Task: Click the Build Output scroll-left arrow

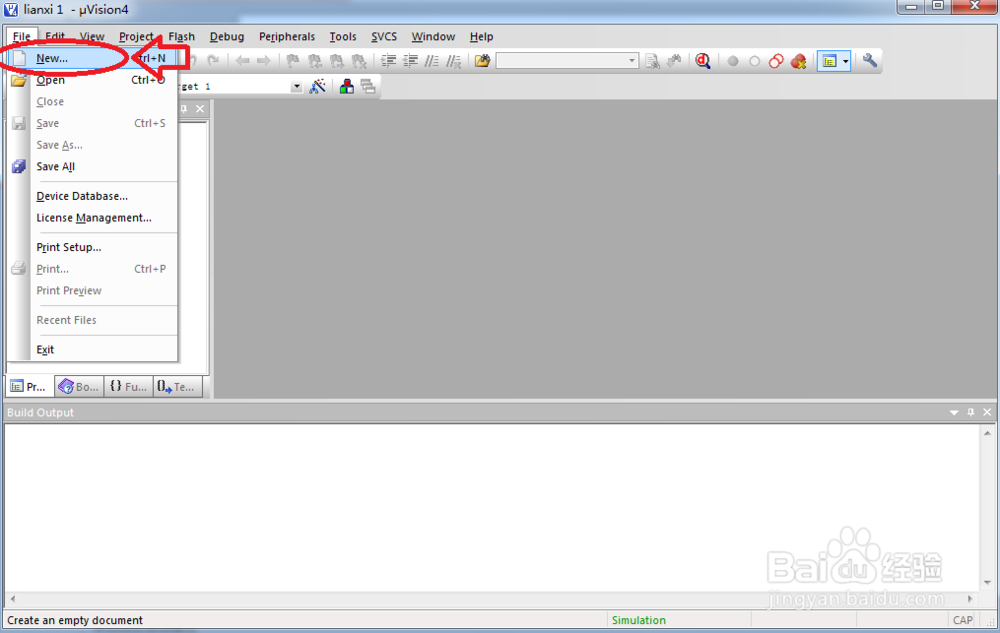Action: pyautogui.click(x=13, y=599)
